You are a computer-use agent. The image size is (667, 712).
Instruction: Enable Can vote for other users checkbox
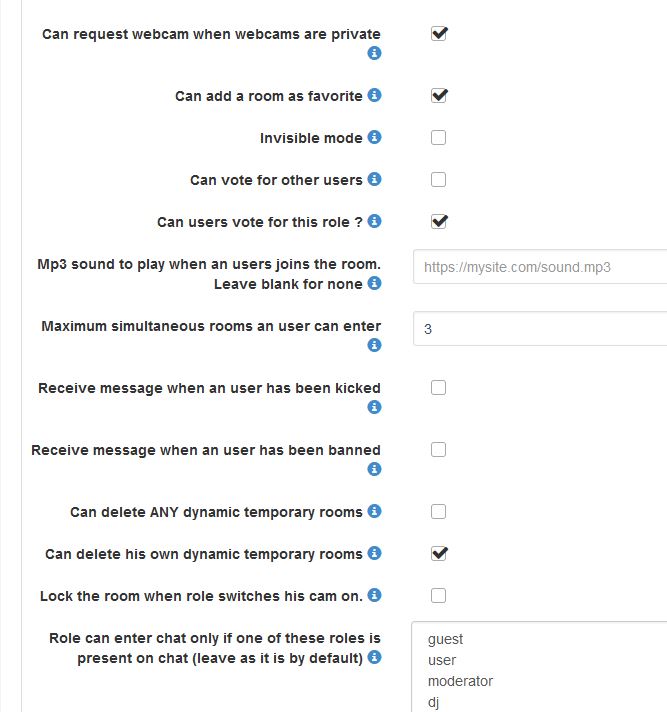pos(438,180)
